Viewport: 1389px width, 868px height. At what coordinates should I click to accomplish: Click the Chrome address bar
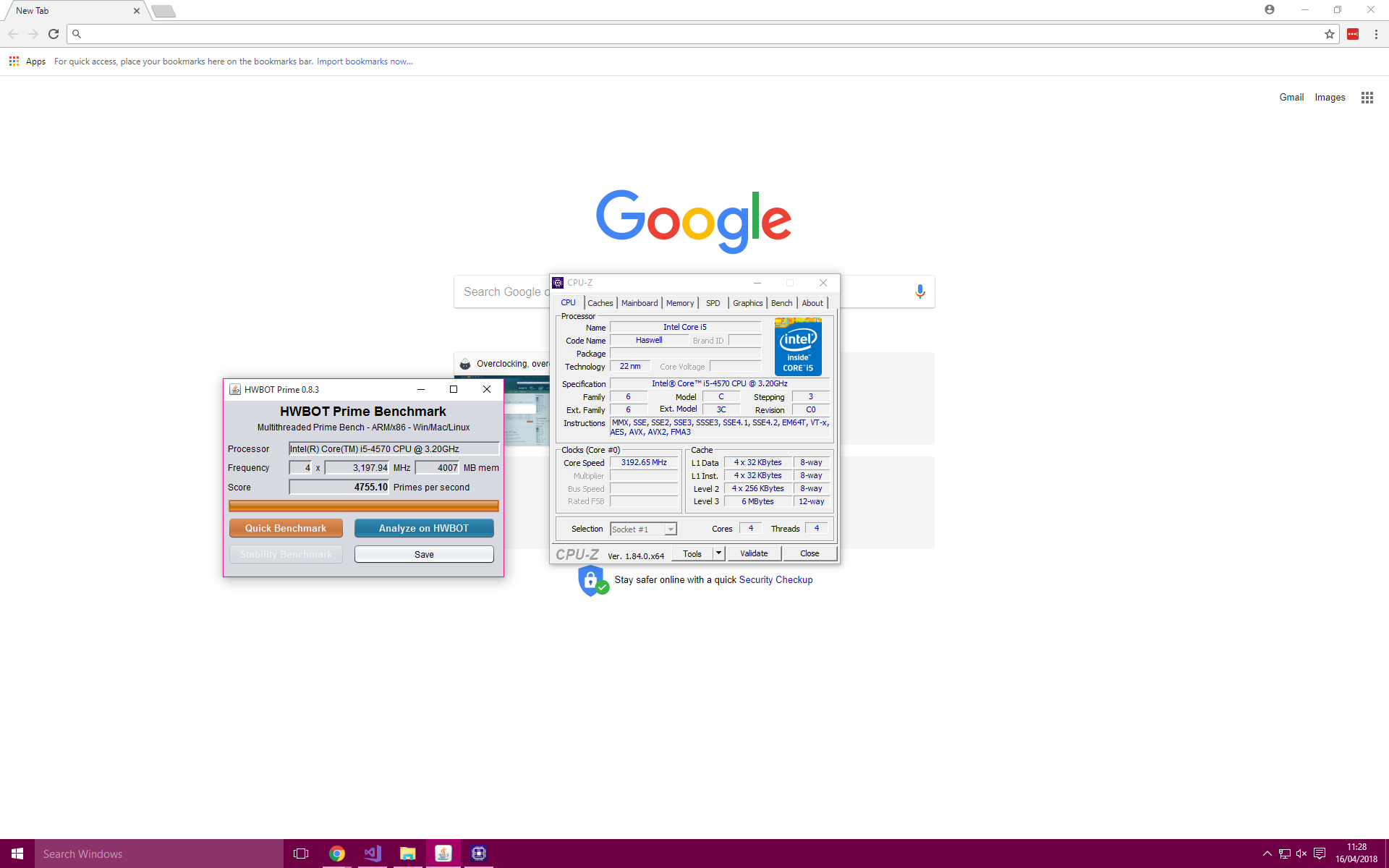[x=702, y=34]
